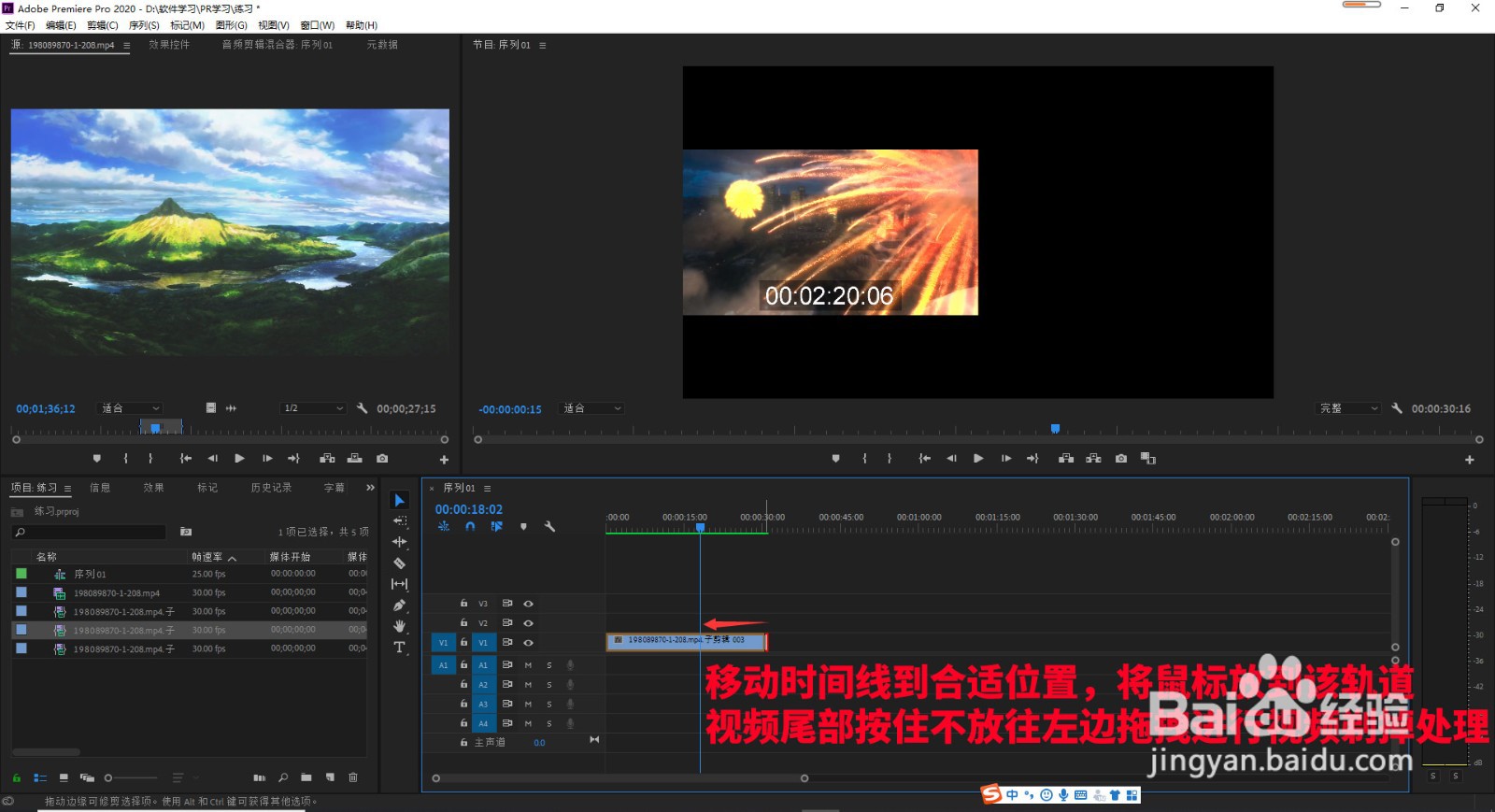
Task: Open the program monitor comparison view
Action: pos(1148,459)
